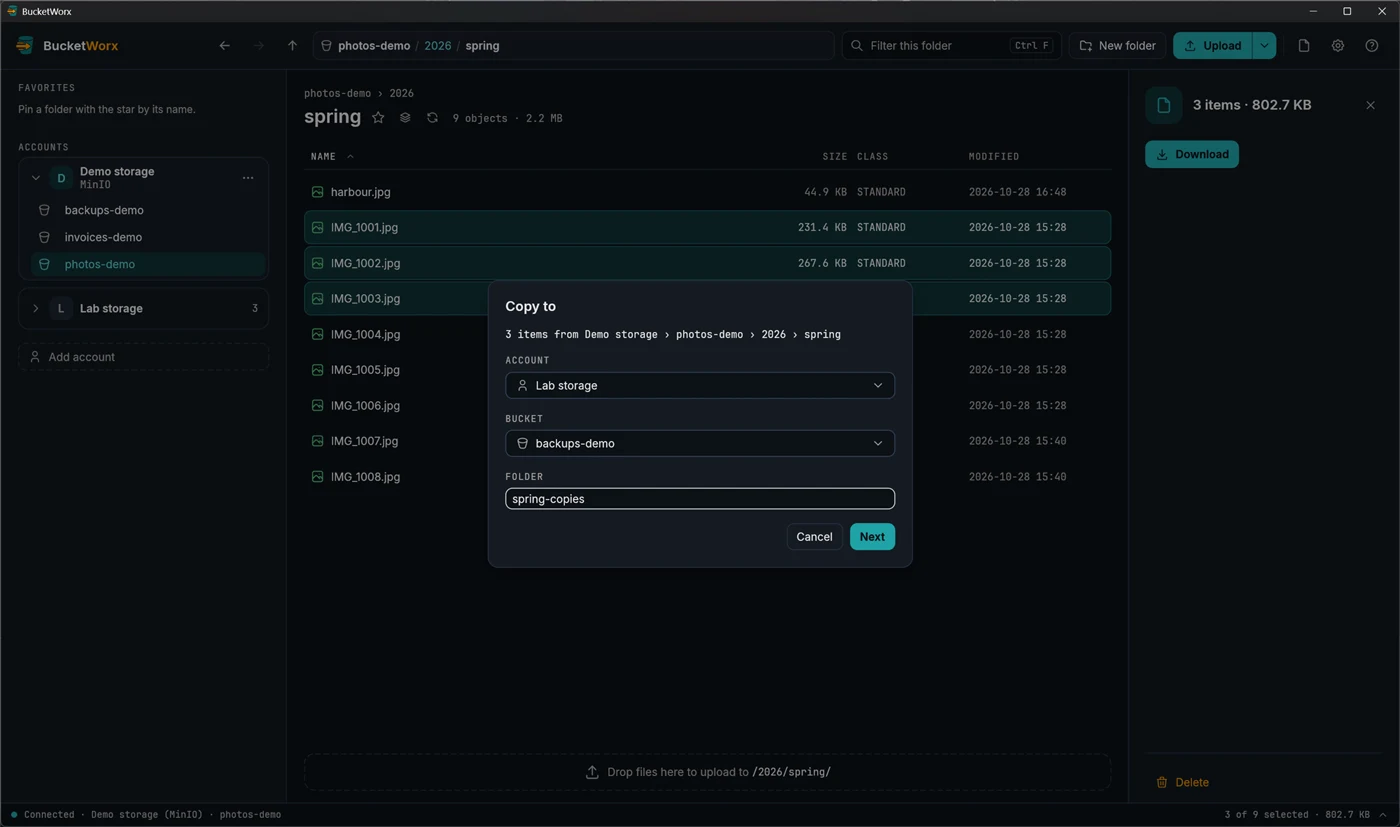Click photos-demo breadcrumb above spring title

coord(337,93)
